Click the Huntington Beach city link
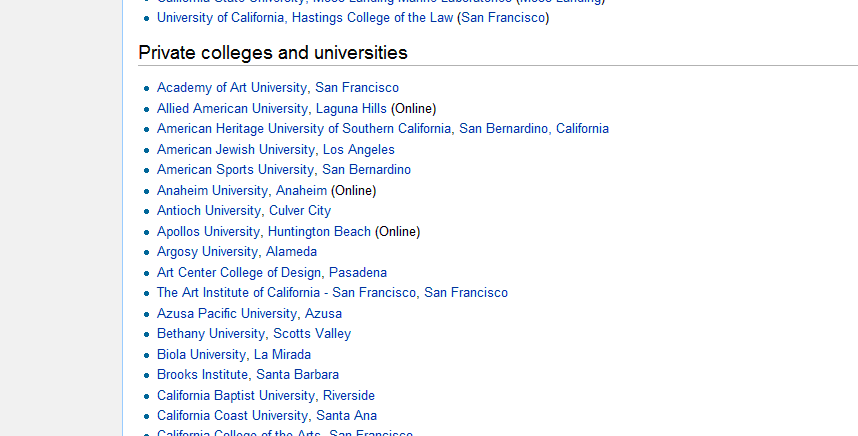858x436 pixels. (319, 232)
